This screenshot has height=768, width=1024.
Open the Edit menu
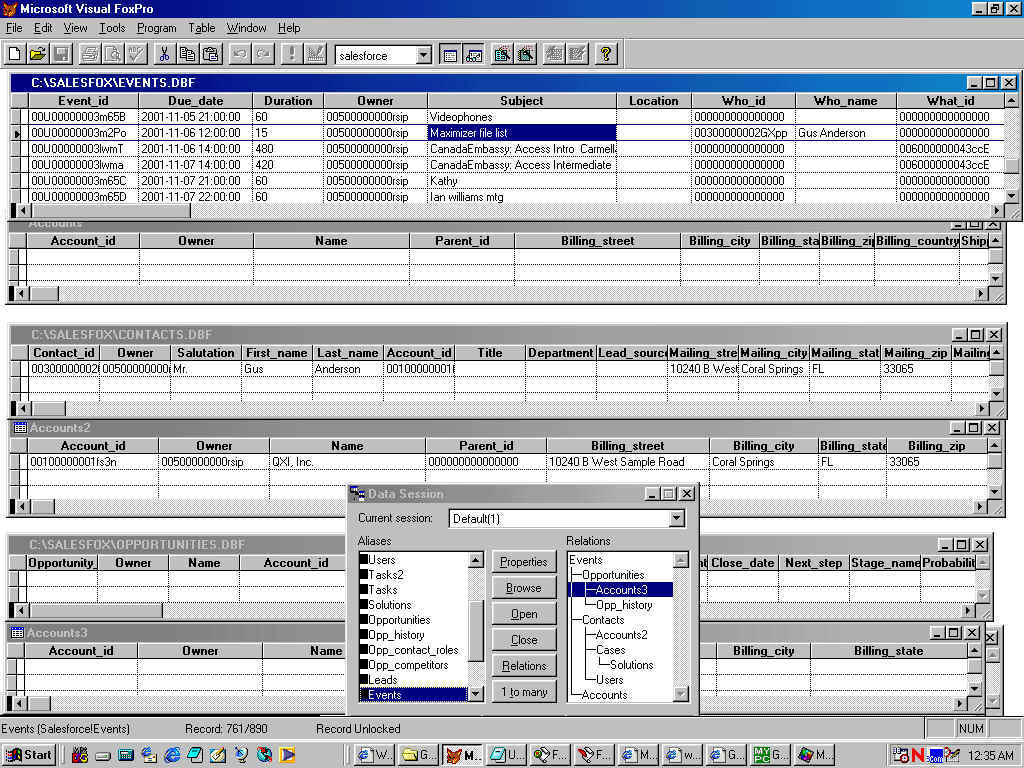(x=43, y=28)
